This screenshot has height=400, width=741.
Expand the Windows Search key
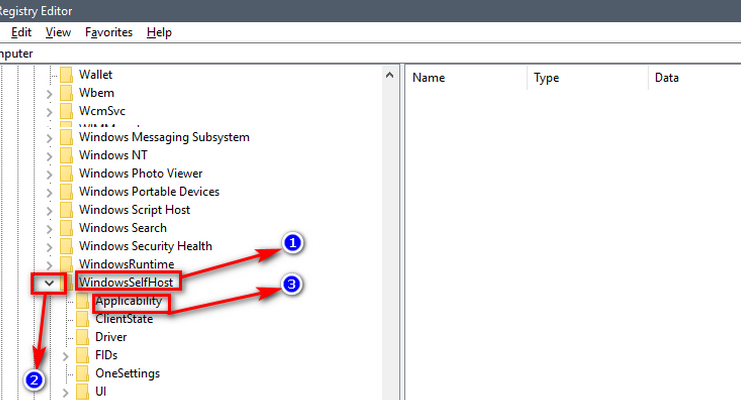point(49,229)
